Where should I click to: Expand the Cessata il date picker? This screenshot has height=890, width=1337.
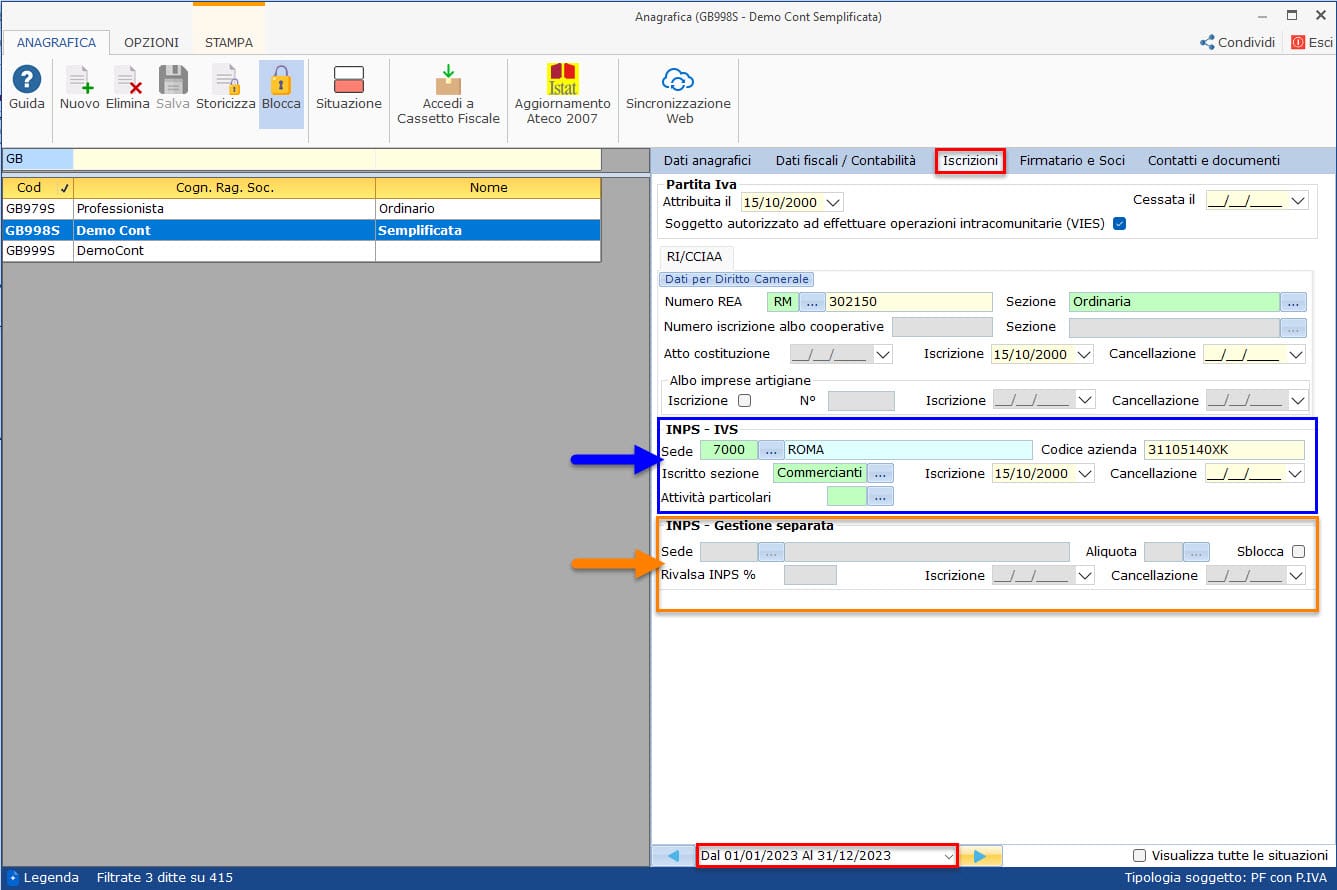pyautogui.click(x=1298, y=200)
